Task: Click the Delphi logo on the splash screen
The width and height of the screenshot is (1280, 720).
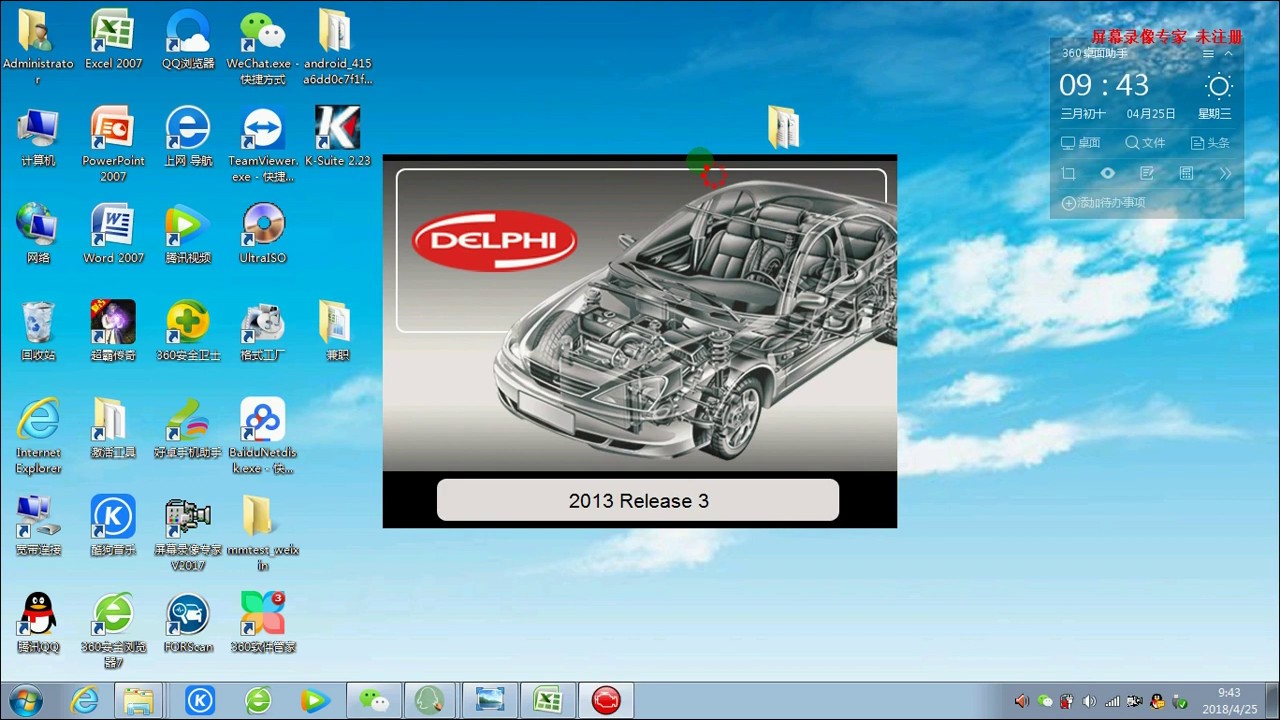Action: pyautogui.click(x=495, y=240)
